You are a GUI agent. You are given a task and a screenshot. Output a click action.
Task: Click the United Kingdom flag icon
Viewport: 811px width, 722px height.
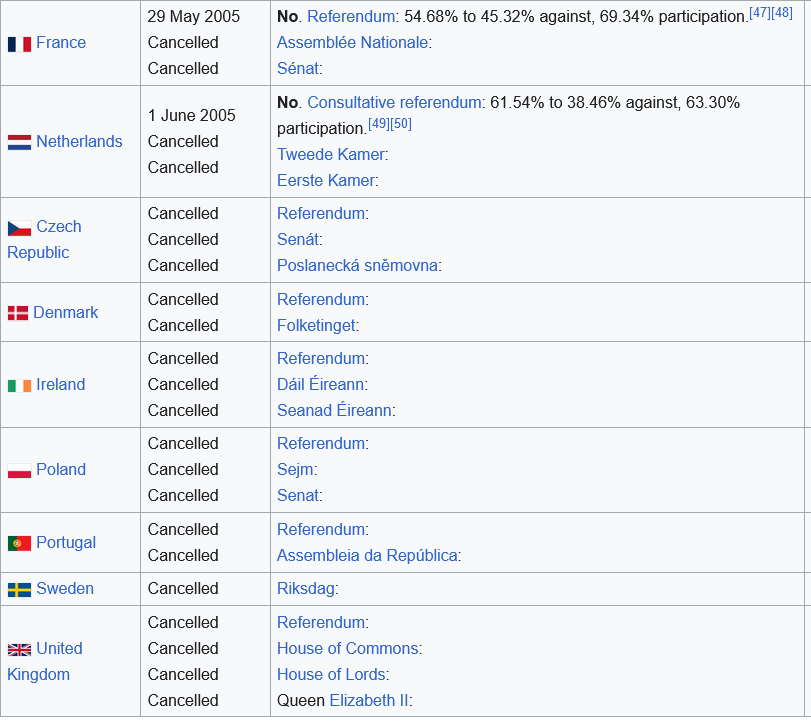[19, 650]
